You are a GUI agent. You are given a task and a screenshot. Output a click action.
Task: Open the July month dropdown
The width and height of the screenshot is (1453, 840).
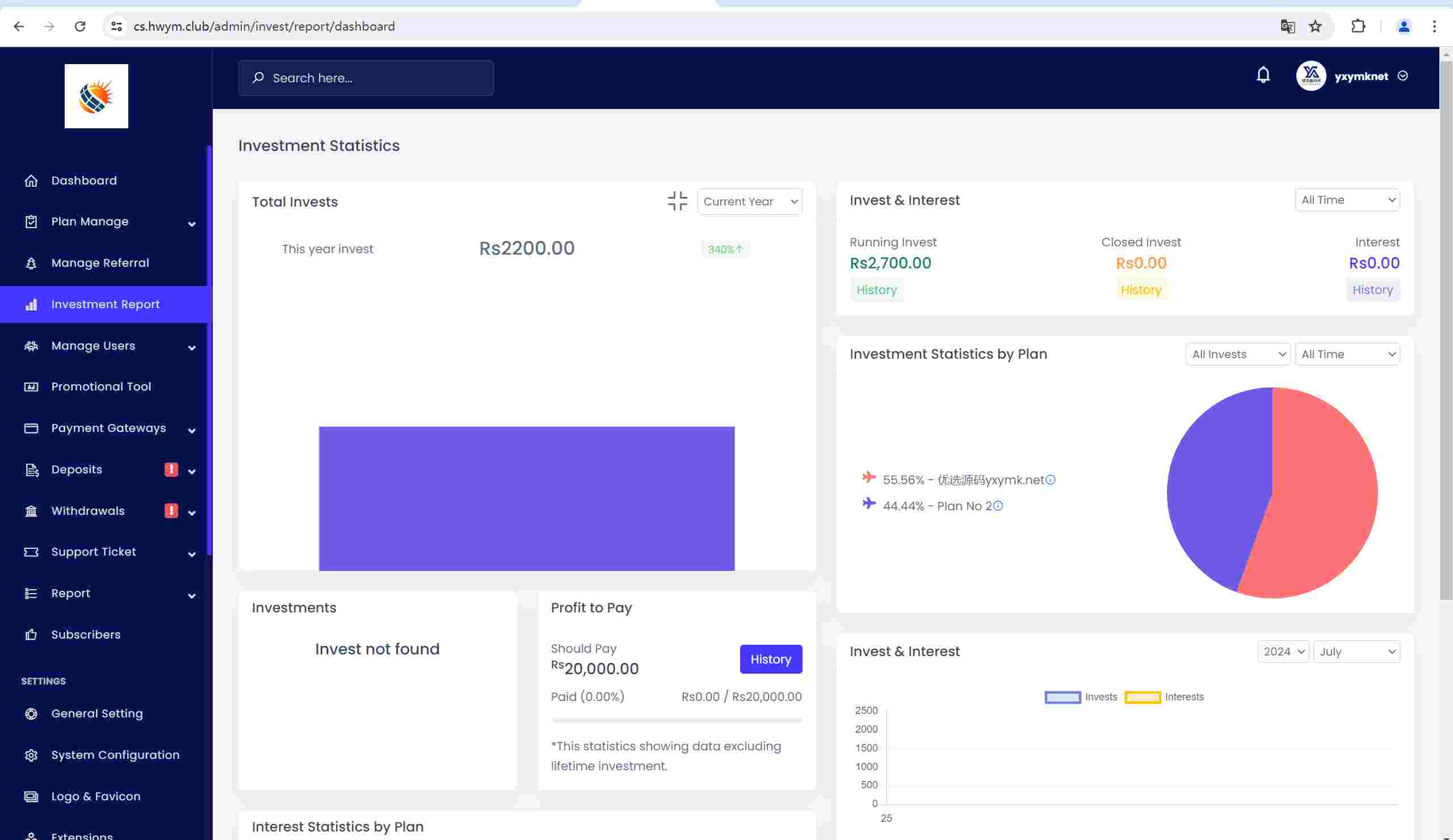[1356, 652]
